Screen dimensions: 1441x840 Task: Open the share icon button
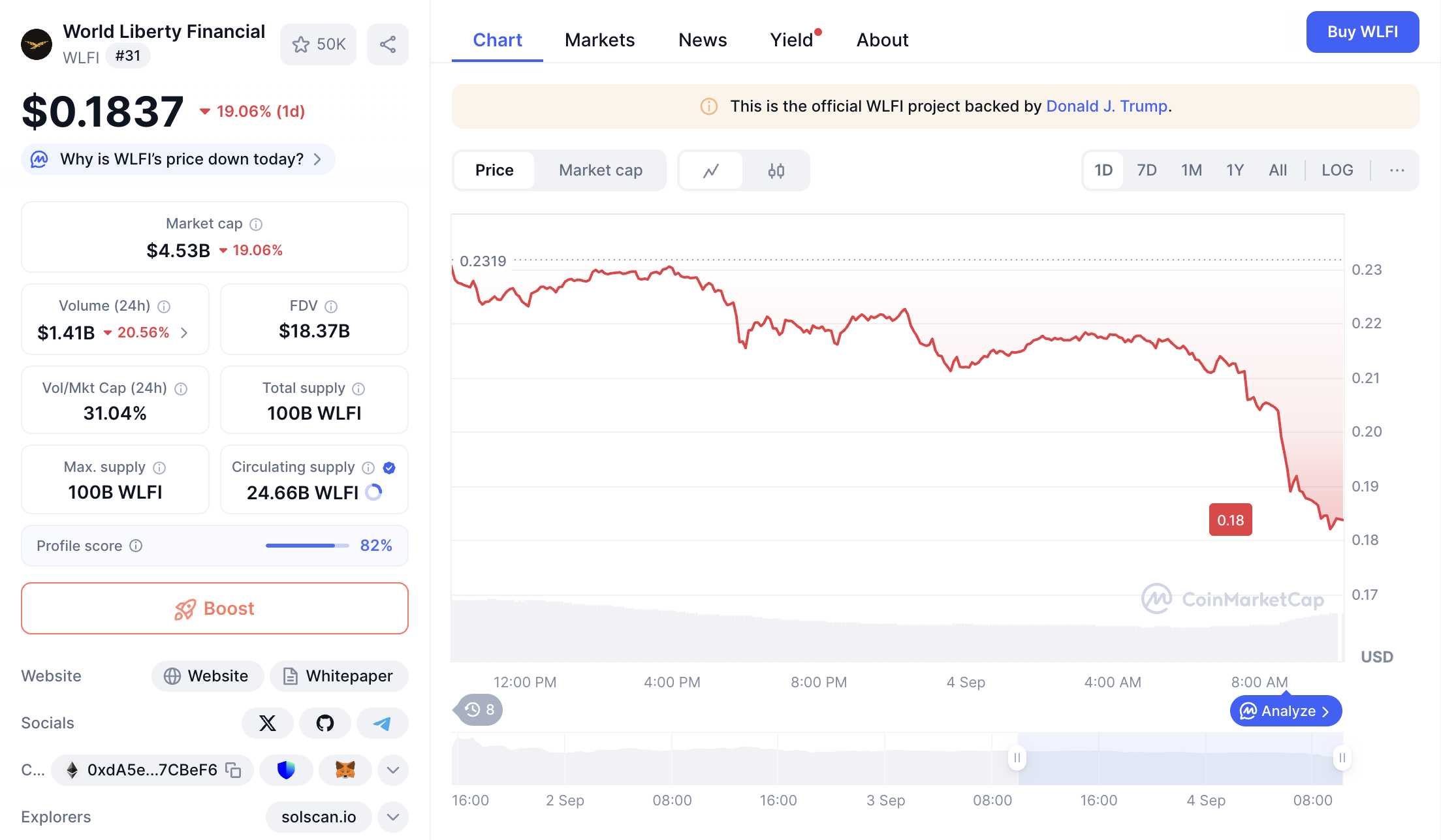pyautogui.click(x=388, y=44)
